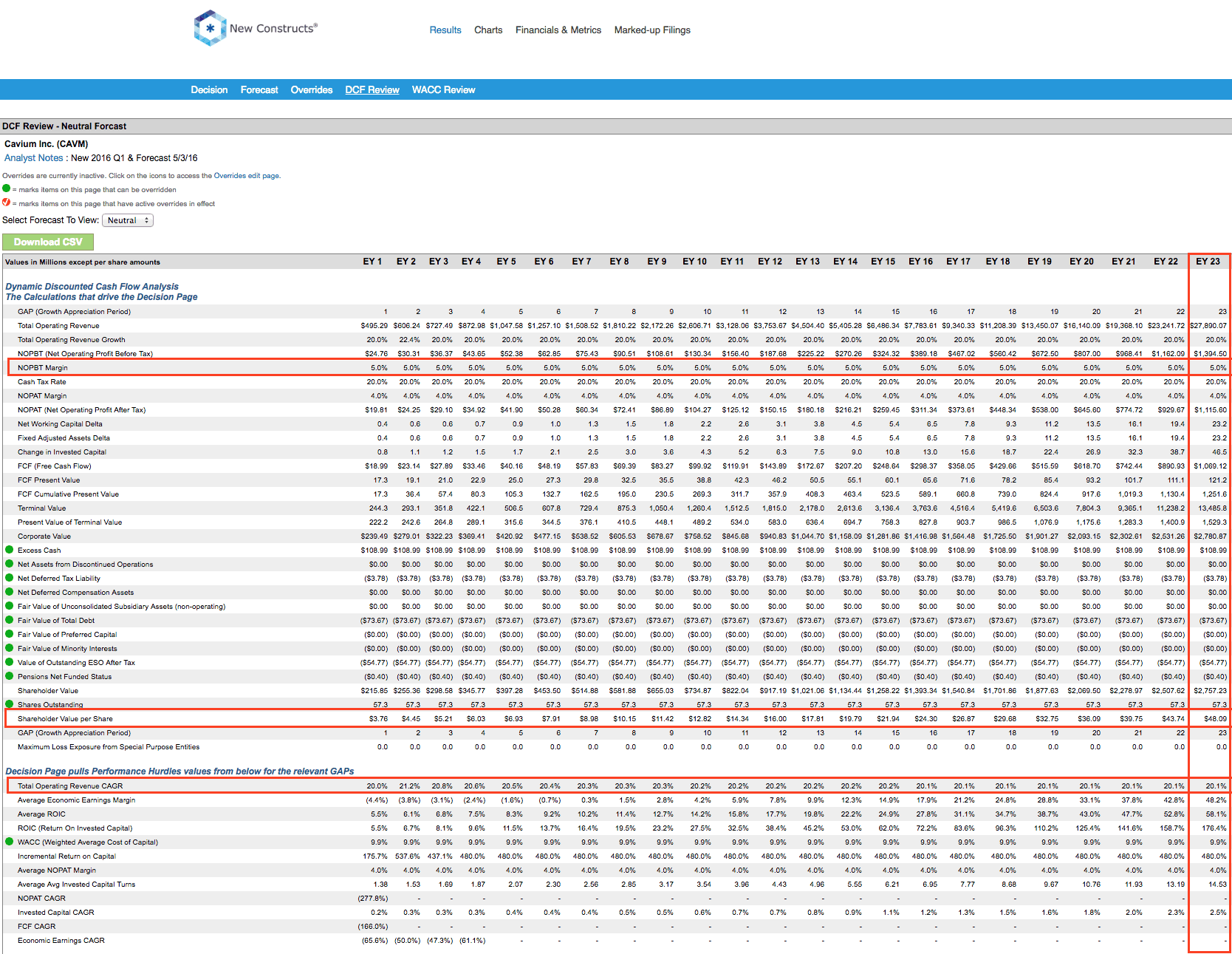Image resolution: width=1232 pixels, height=954 pixels.
Task: Click Incremental Return on Capital row label
Action: (x=66, y=856)
